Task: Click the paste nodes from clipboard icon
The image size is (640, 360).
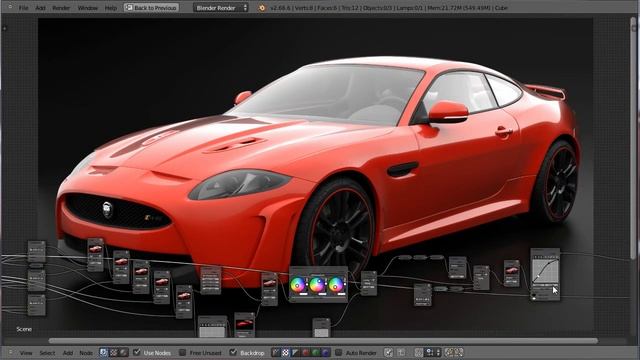Action: tap(459, 352)
